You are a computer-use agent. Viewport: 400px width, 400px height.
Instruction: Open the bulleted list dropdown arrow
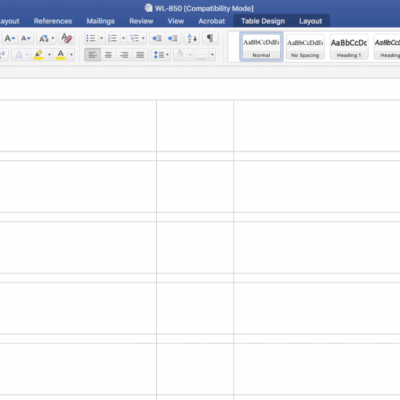[102, 38]
